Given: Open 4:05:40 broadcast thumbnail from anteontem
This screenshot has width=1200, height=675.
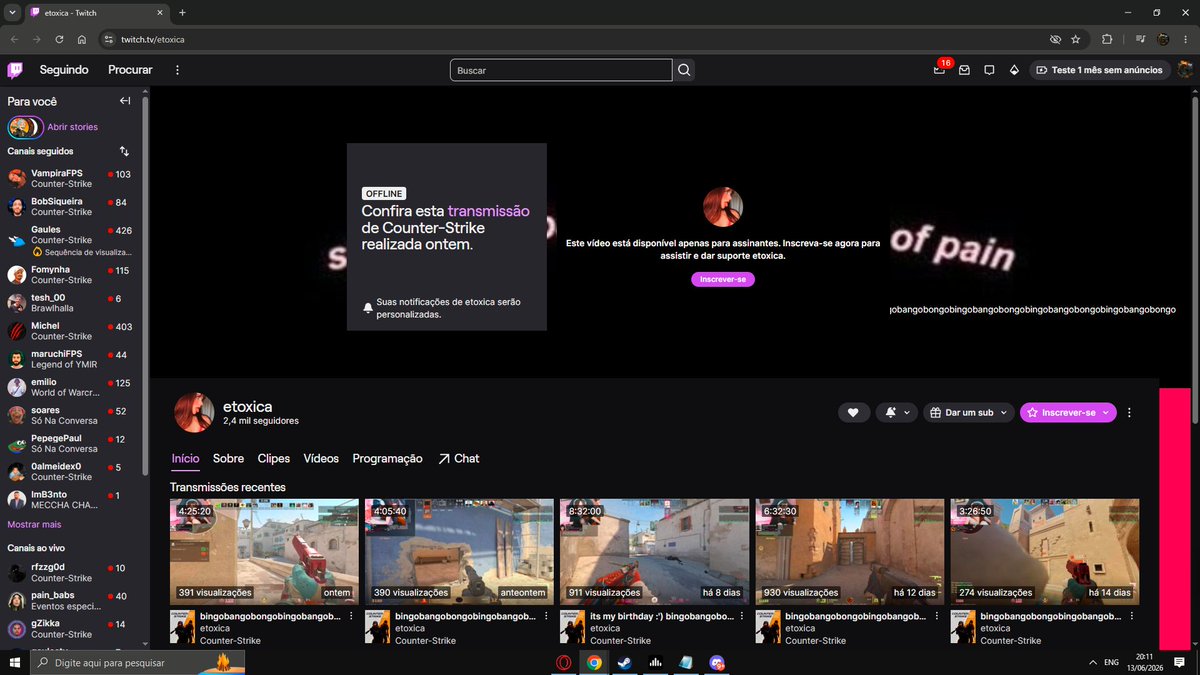Looking at the screenshot, I should point(459,551).
